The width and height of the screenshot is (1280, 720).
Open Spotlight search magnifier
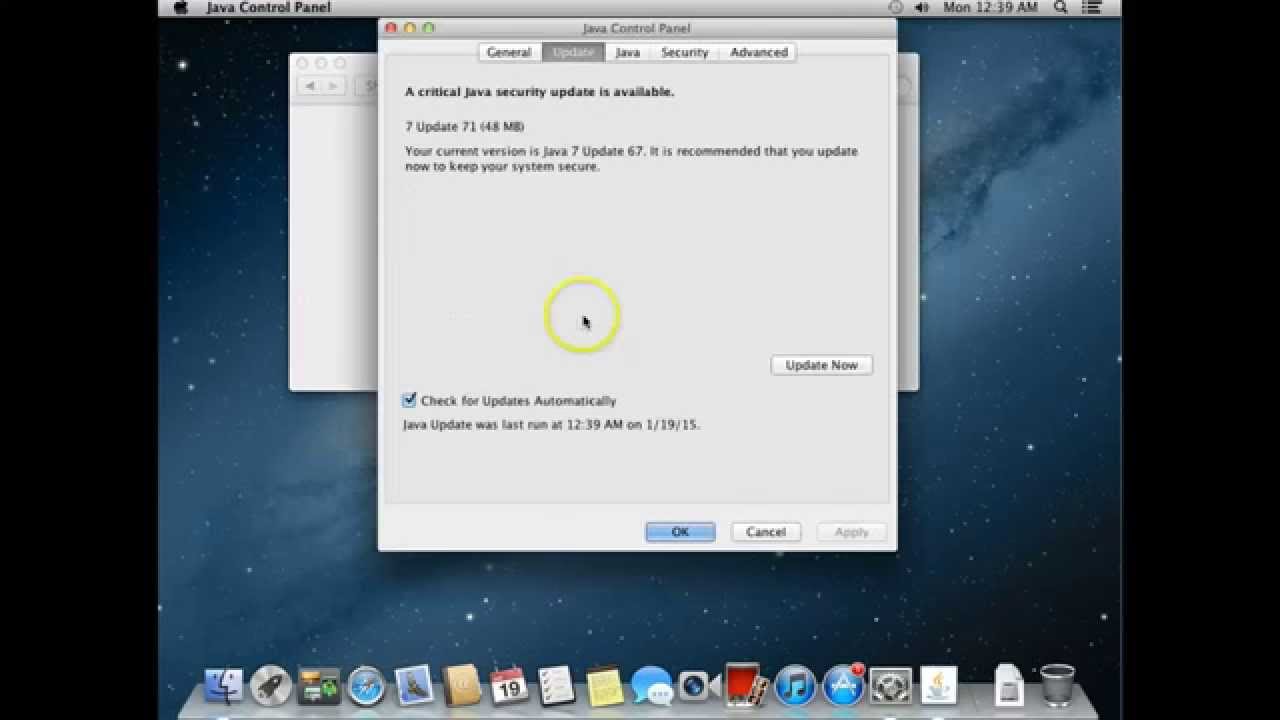click(1060, 8)
